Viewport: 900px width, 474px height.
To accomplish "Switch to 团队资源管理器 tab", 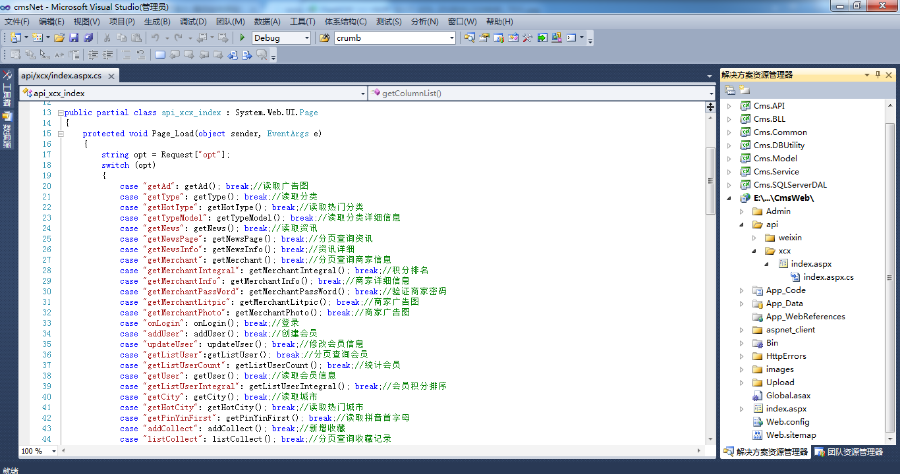I will coord(848,451).
